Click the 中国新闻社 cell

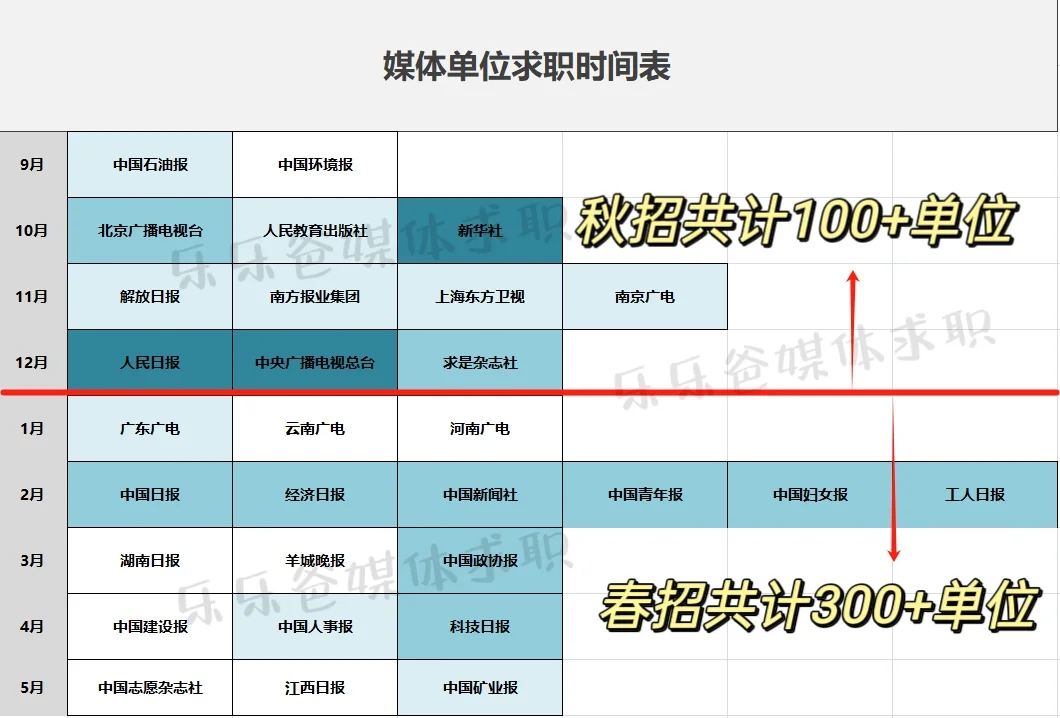480,494
